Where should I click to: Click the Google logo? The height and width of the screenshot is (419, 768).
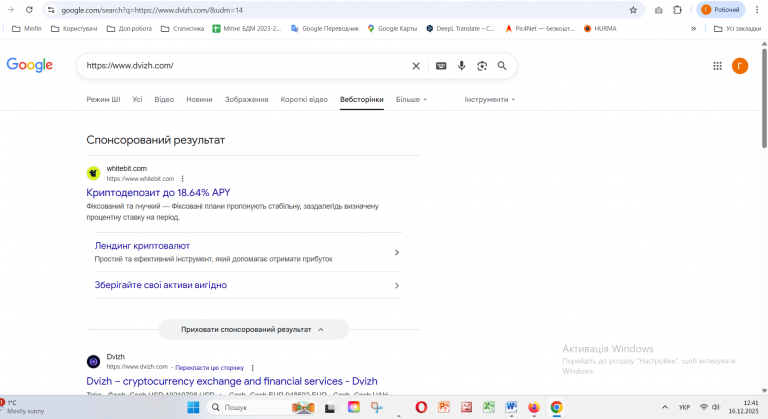coord(30,65)
